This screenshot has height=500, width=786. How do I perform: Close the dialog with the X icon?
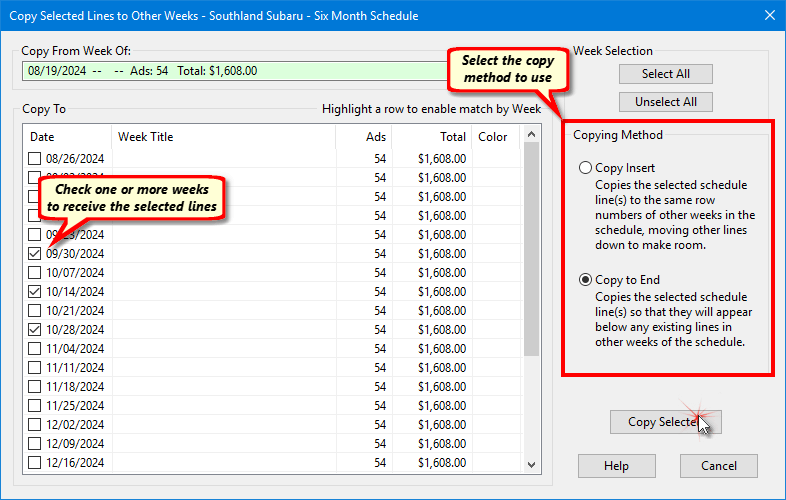click(770, 16)
